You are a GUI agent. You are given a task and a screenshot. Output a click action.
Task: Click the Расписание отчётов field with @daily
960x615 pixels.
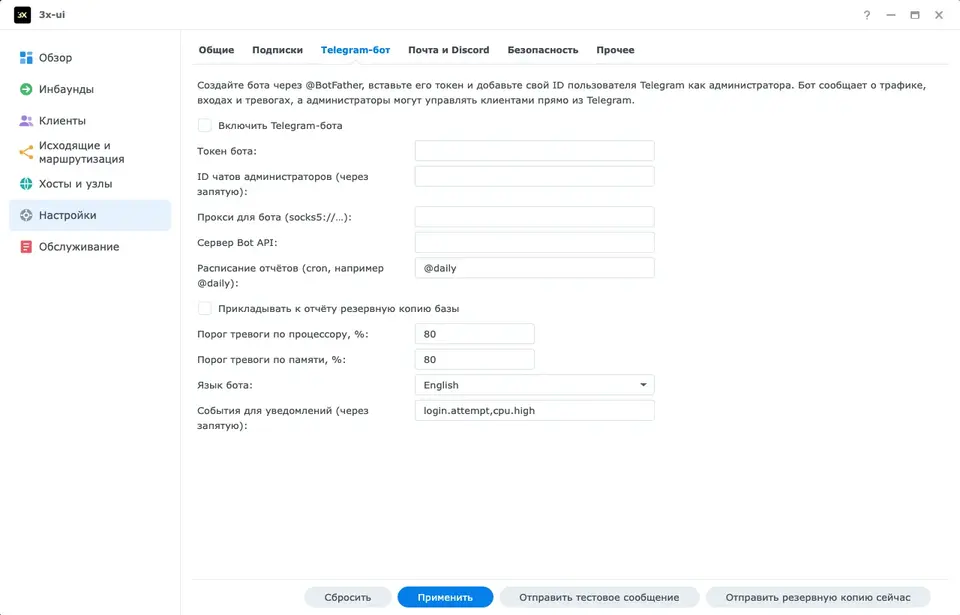534,268
